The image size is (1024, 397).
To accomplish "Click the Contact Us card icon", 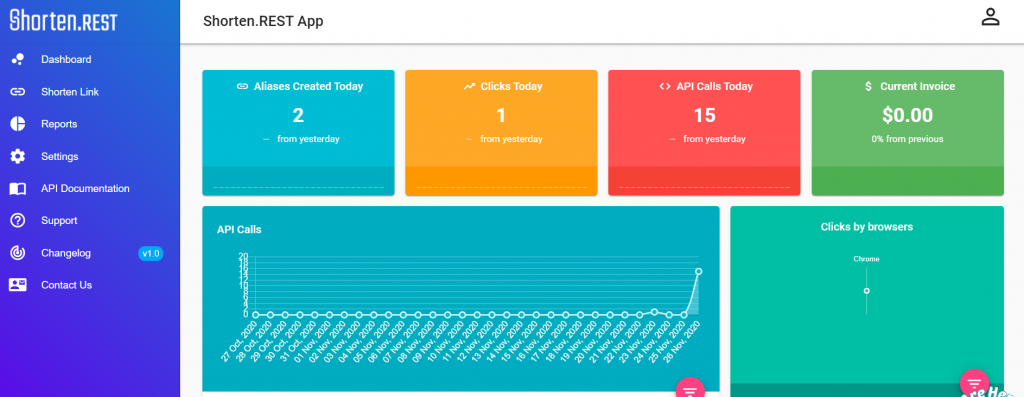I will tap(18, 285).
